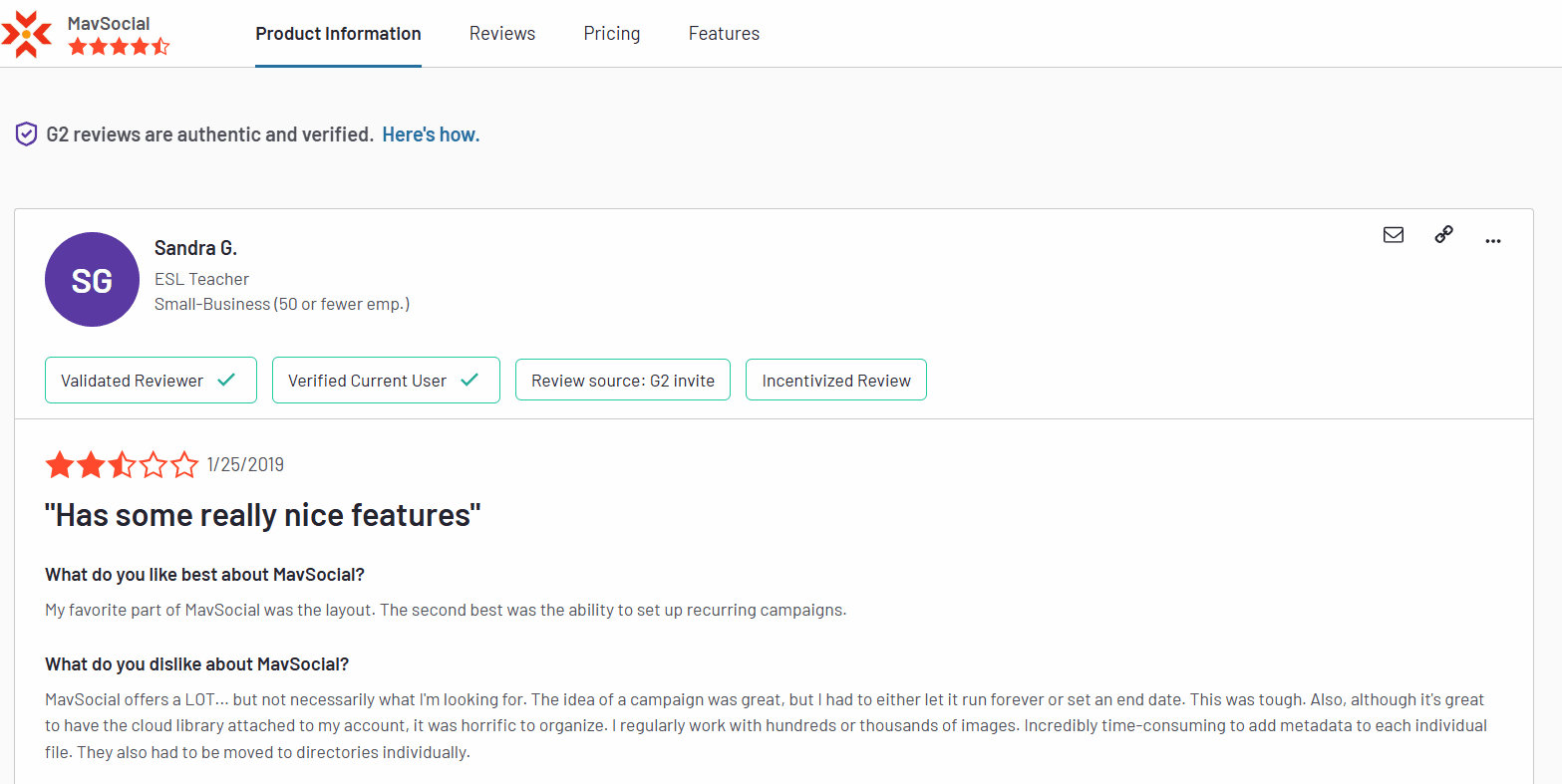Image resolution: width=1562 pixels, height=784 pixels.
Task: Open the "Here's how." link
Action: coord(431,134)
